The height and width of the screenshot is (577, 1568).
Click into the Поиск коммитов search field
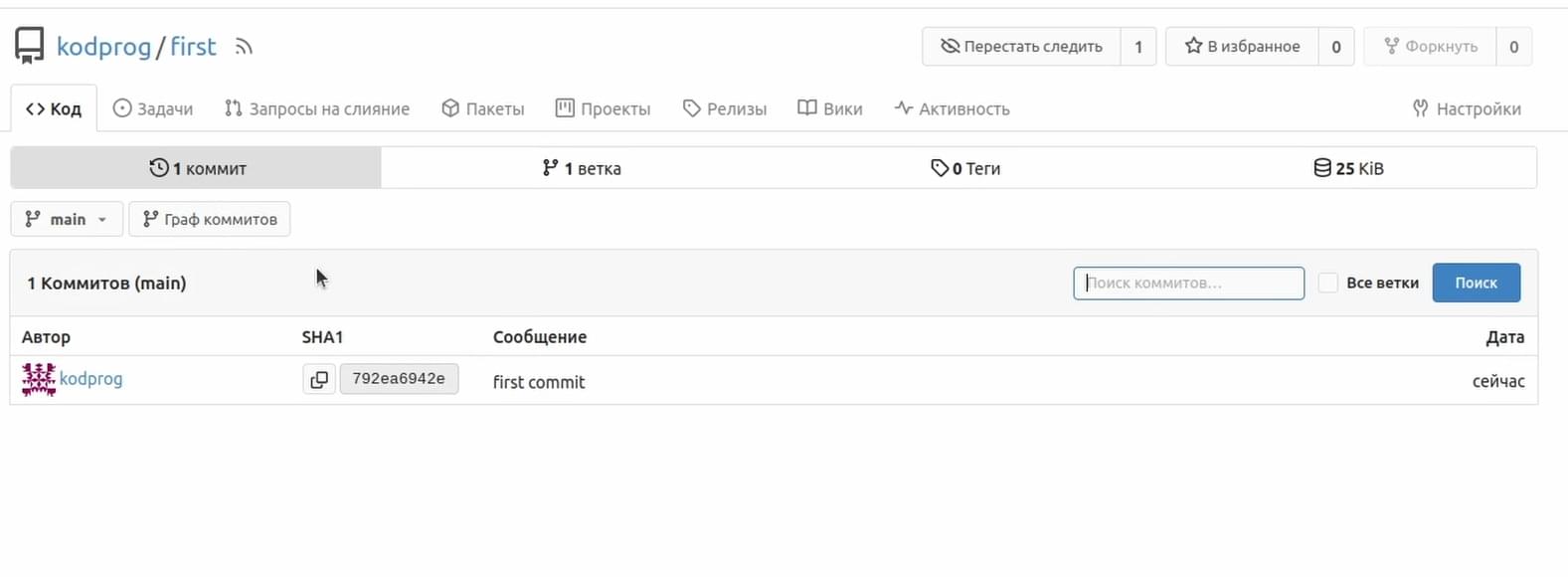(x=1189, y=283)
